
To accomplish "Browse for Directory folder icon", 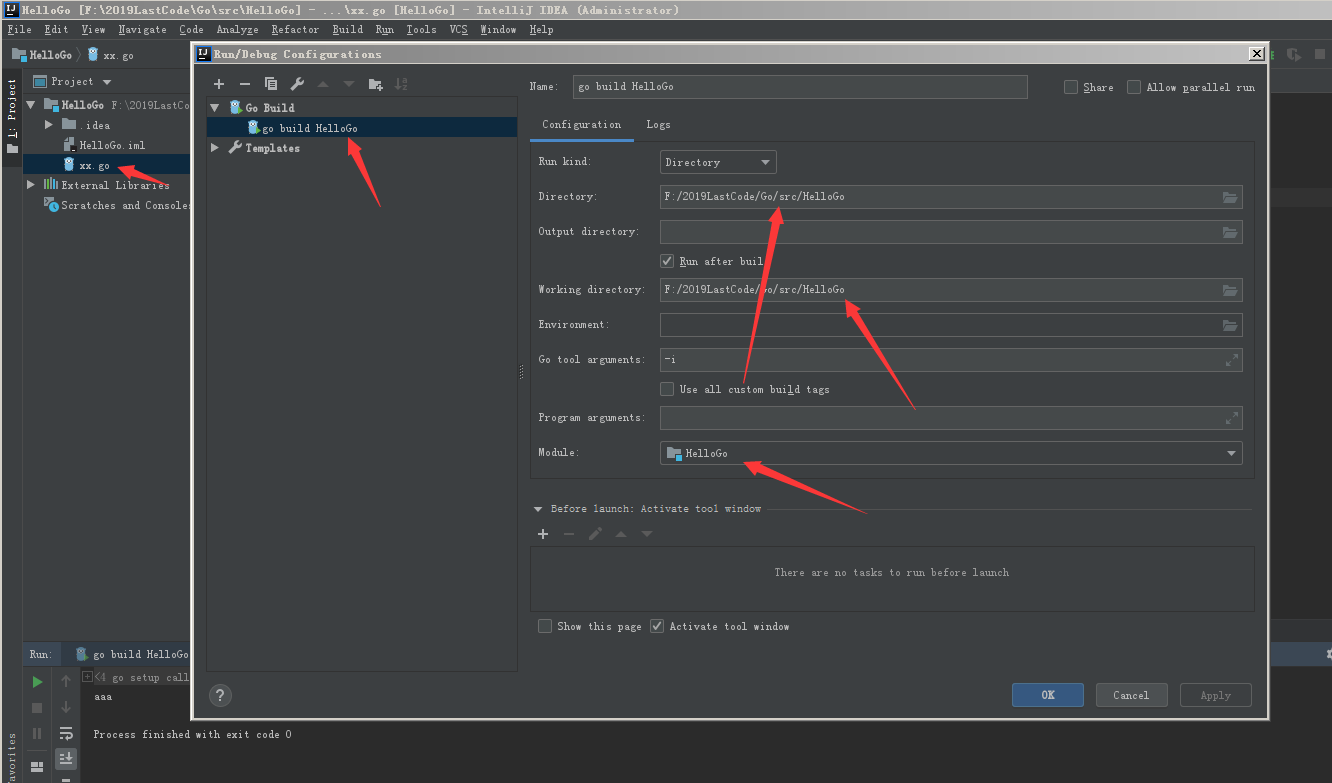I will [1230, 197].
